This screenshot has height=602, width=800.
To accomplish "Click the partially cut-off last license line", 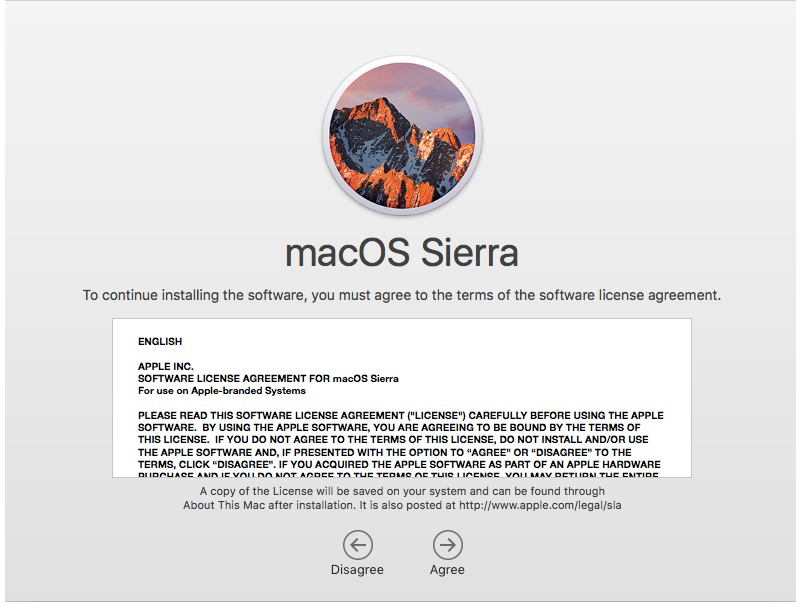I will click(x=400, y=474).
